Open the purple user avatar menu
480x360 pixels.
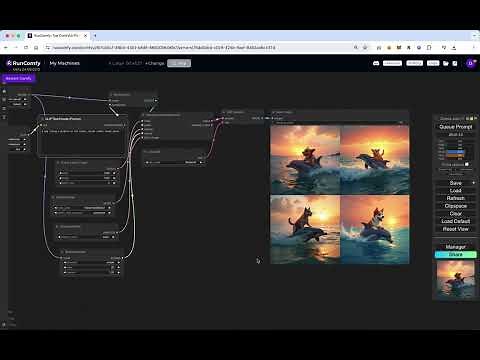click(x=470, y=63)
